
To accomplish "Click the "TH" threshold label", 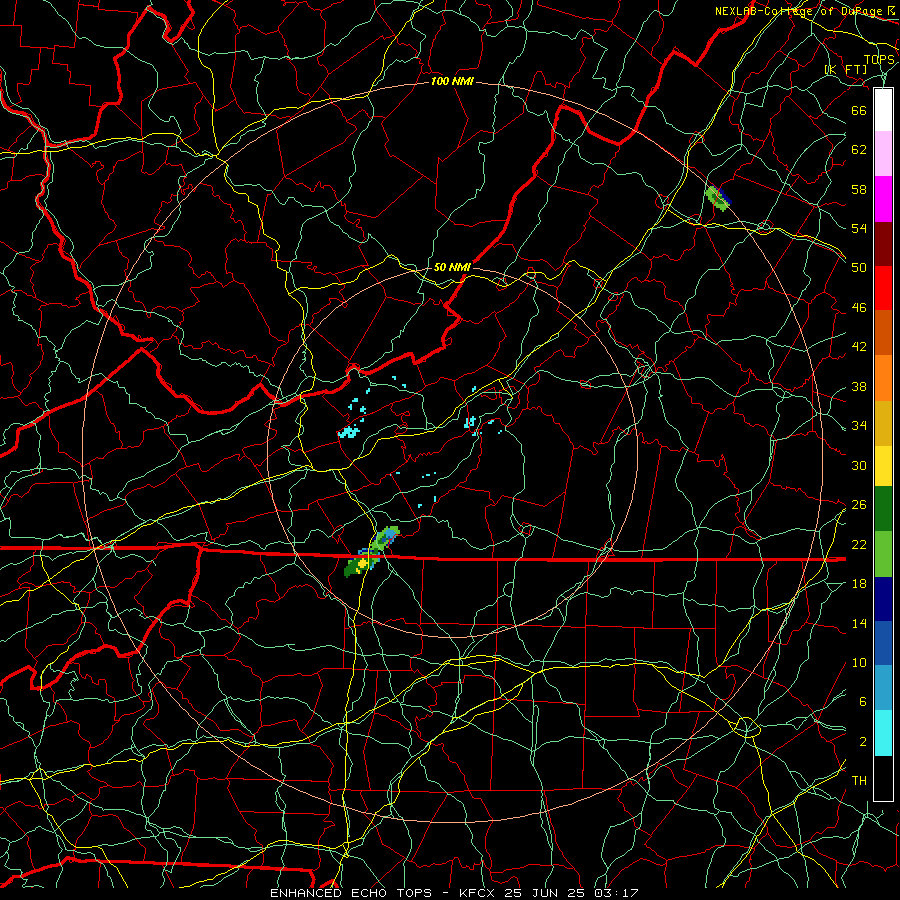I will (859, 781).
